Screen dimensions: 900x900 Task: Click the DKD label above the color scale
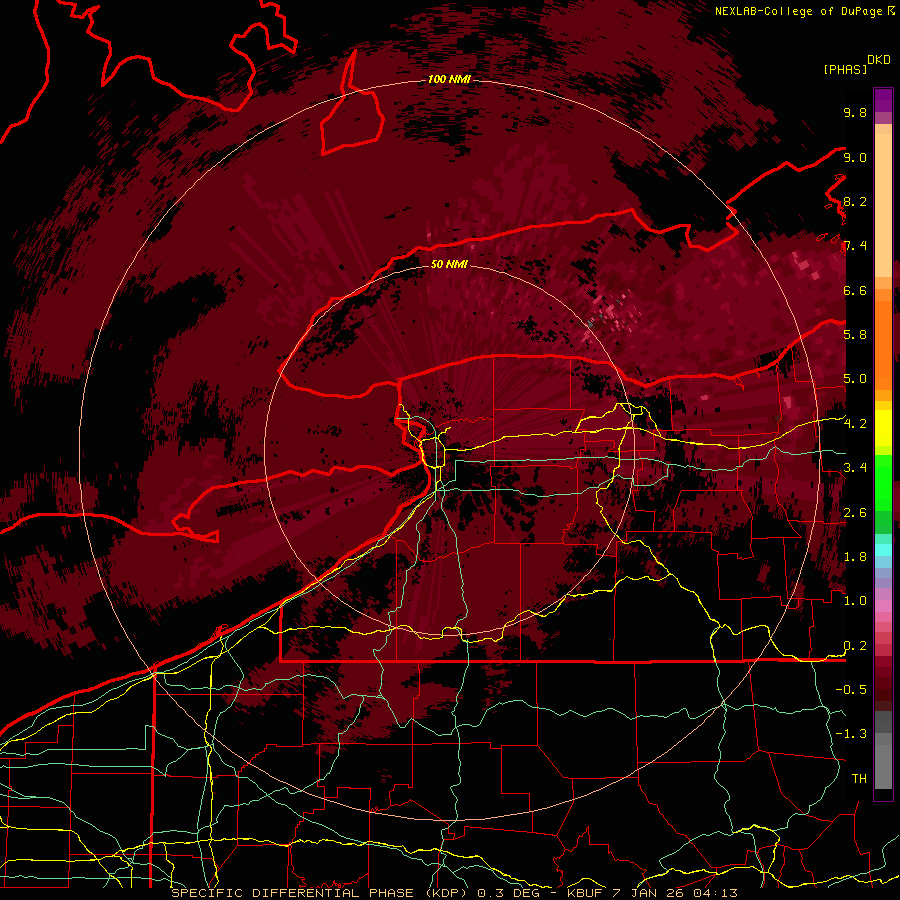click(x=879, y=60)
